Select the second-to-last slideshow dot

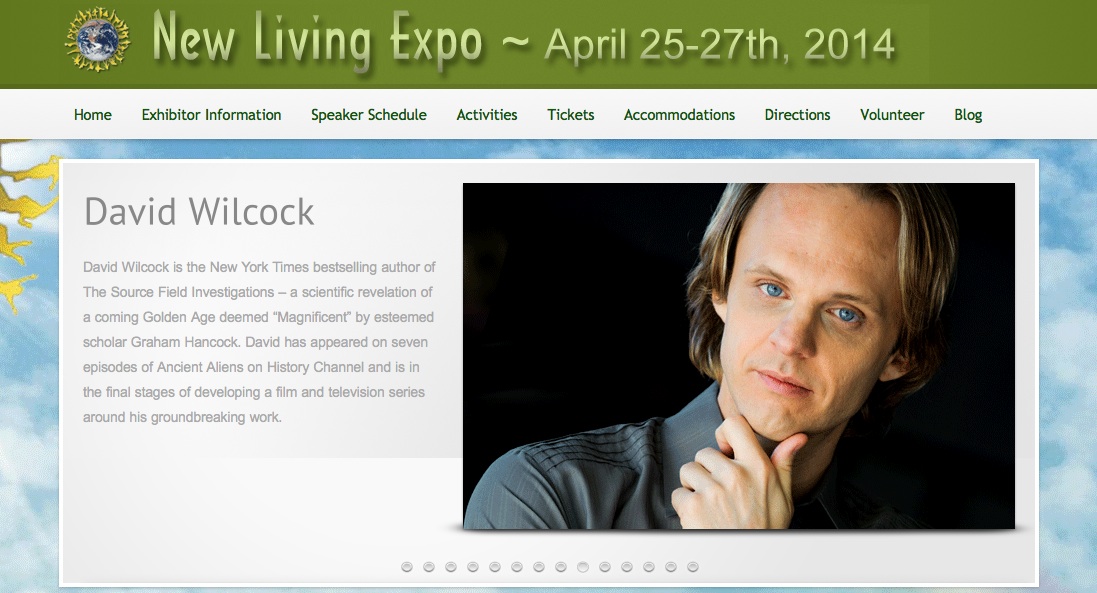(671, 566)
